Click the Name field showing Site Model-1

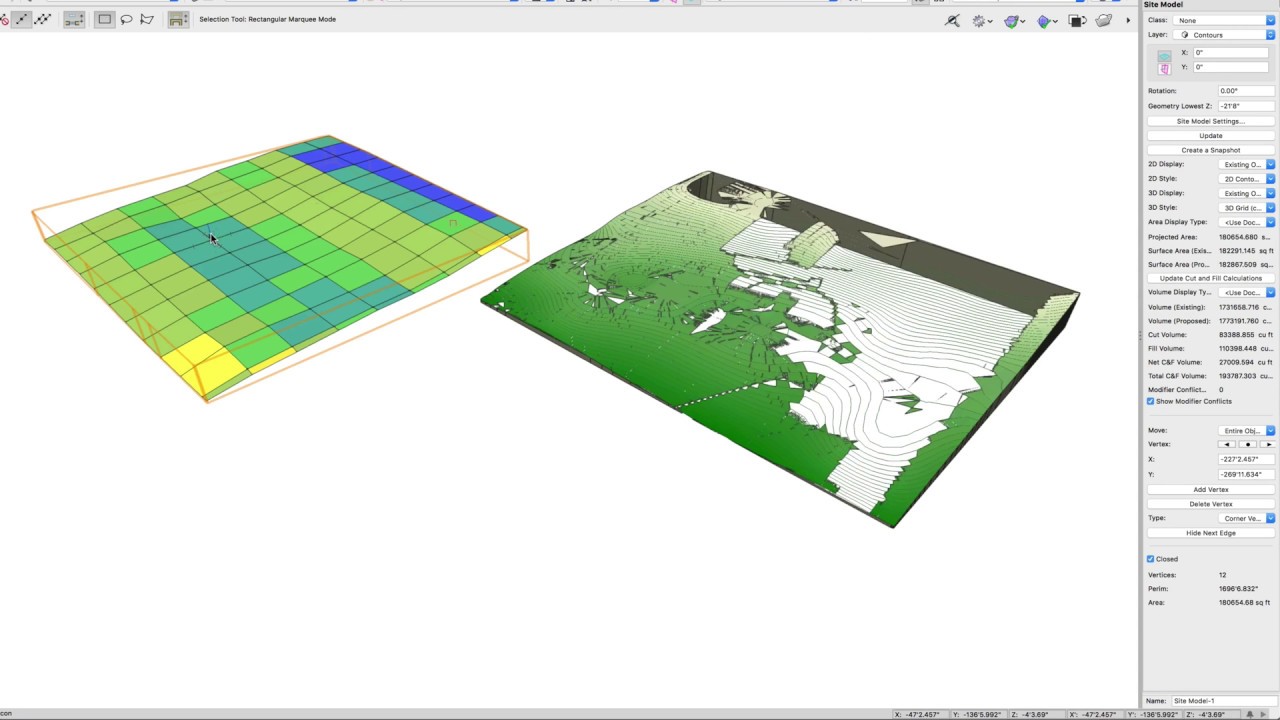pos(1222,701)
